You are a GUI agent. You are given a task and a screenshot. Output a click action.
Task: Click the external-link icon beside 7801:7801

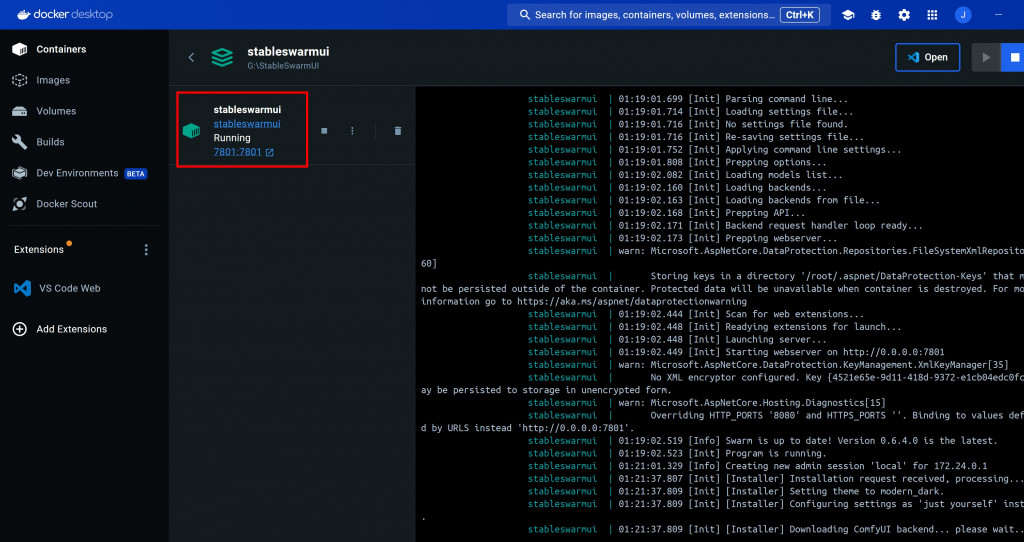pyautogui.click(x=269, y=152)
